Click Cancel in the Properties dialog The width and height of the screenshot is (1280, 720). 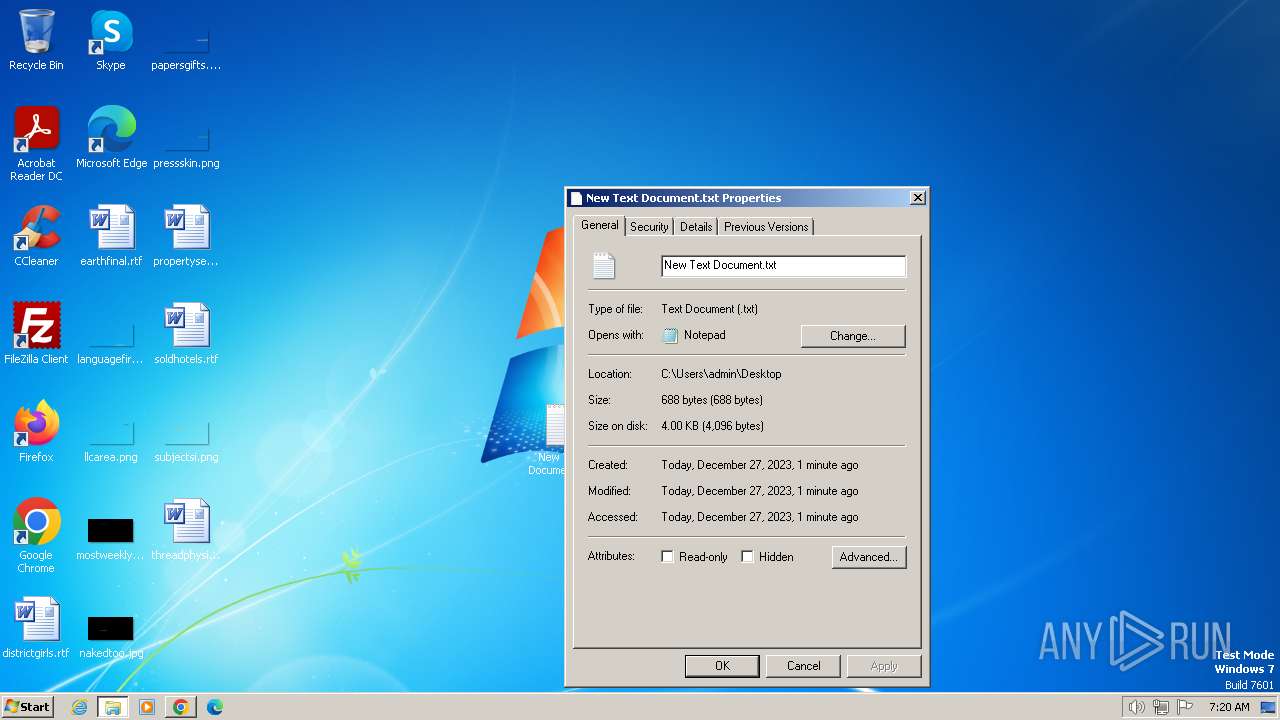[x=803, y=666]
